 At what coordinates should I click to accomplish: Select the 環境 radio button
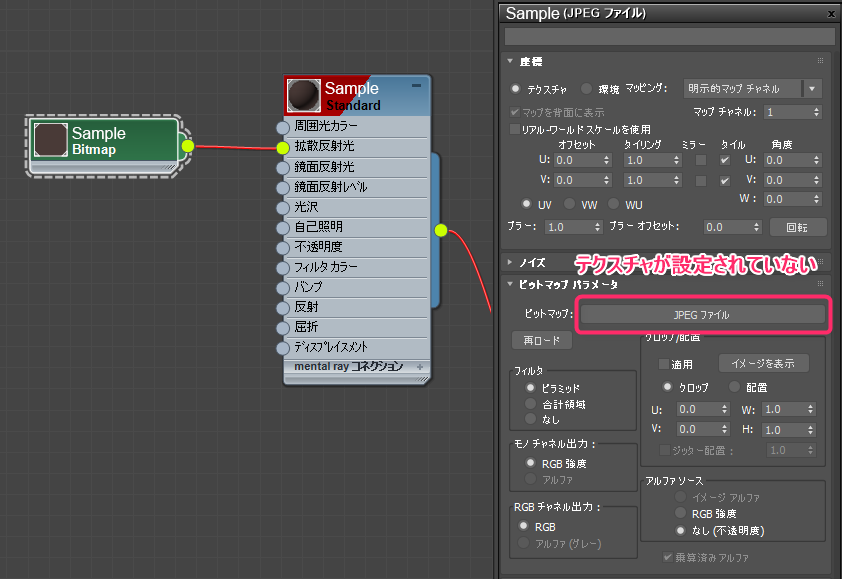[587, 88]
